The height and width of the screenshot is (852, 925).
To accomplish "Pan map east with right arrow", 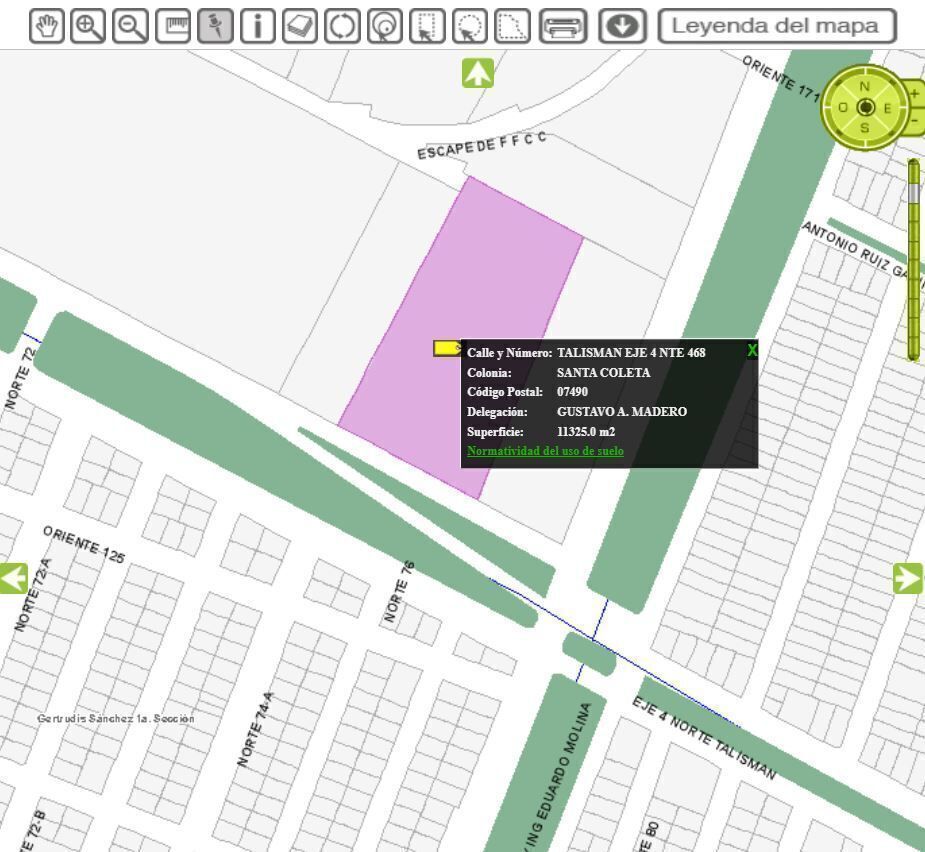I will tap(907, 578).
